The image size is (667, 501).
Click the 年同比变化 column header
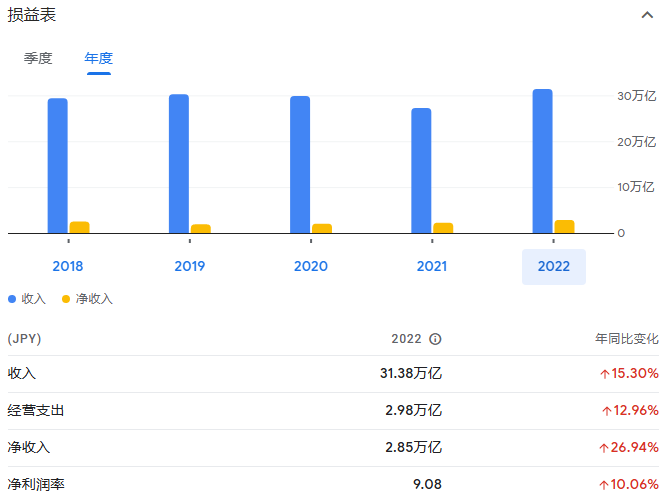[627, 339]
